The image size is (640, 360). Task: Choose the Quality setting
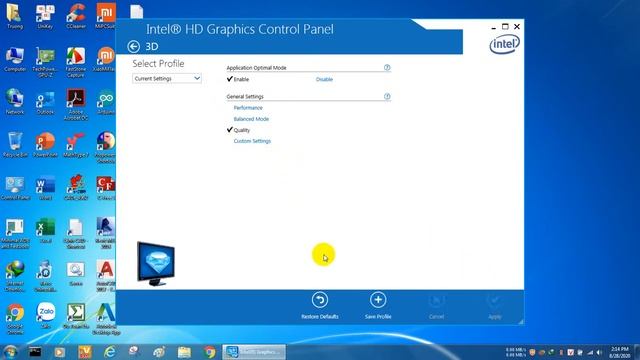click(x=242, y=130)
